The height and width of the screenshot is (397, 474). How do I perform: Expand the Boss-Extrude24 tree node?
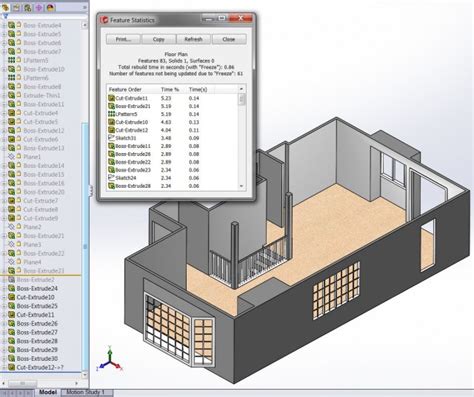tap(4, 288)
